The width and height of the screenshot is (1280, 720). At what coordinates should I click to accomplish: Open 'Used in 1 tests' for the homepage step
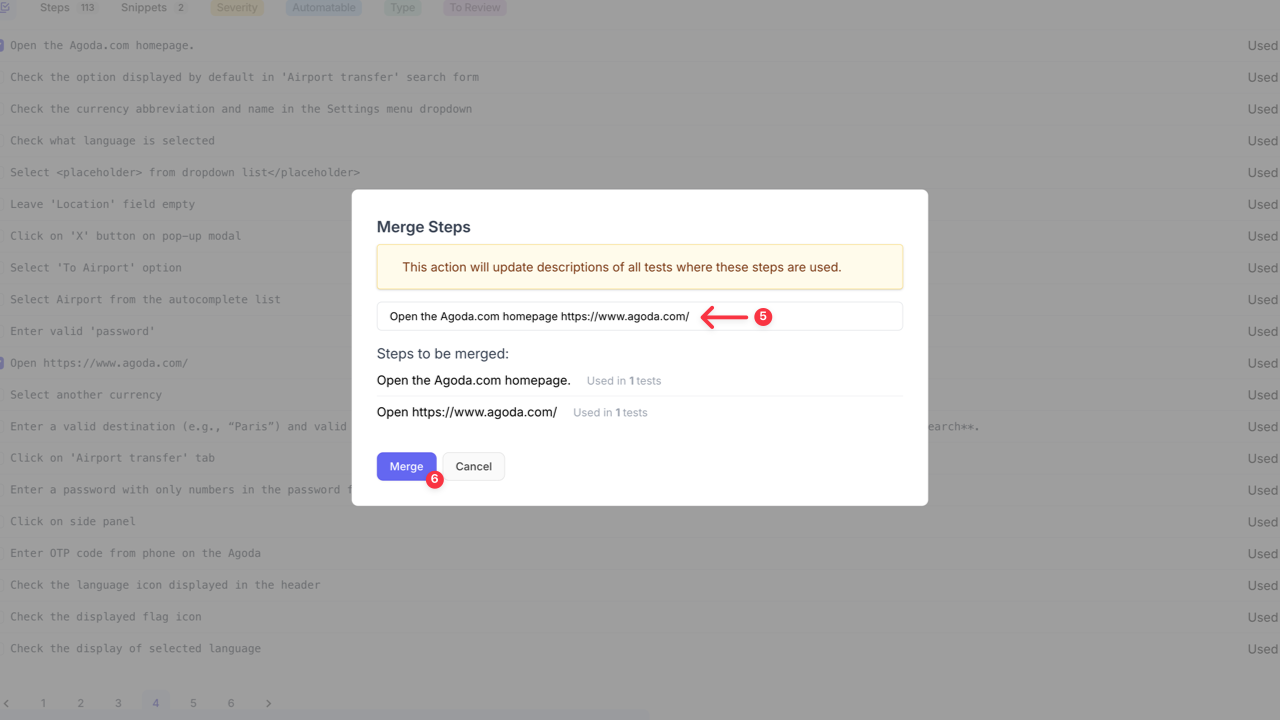pos(623,380)
